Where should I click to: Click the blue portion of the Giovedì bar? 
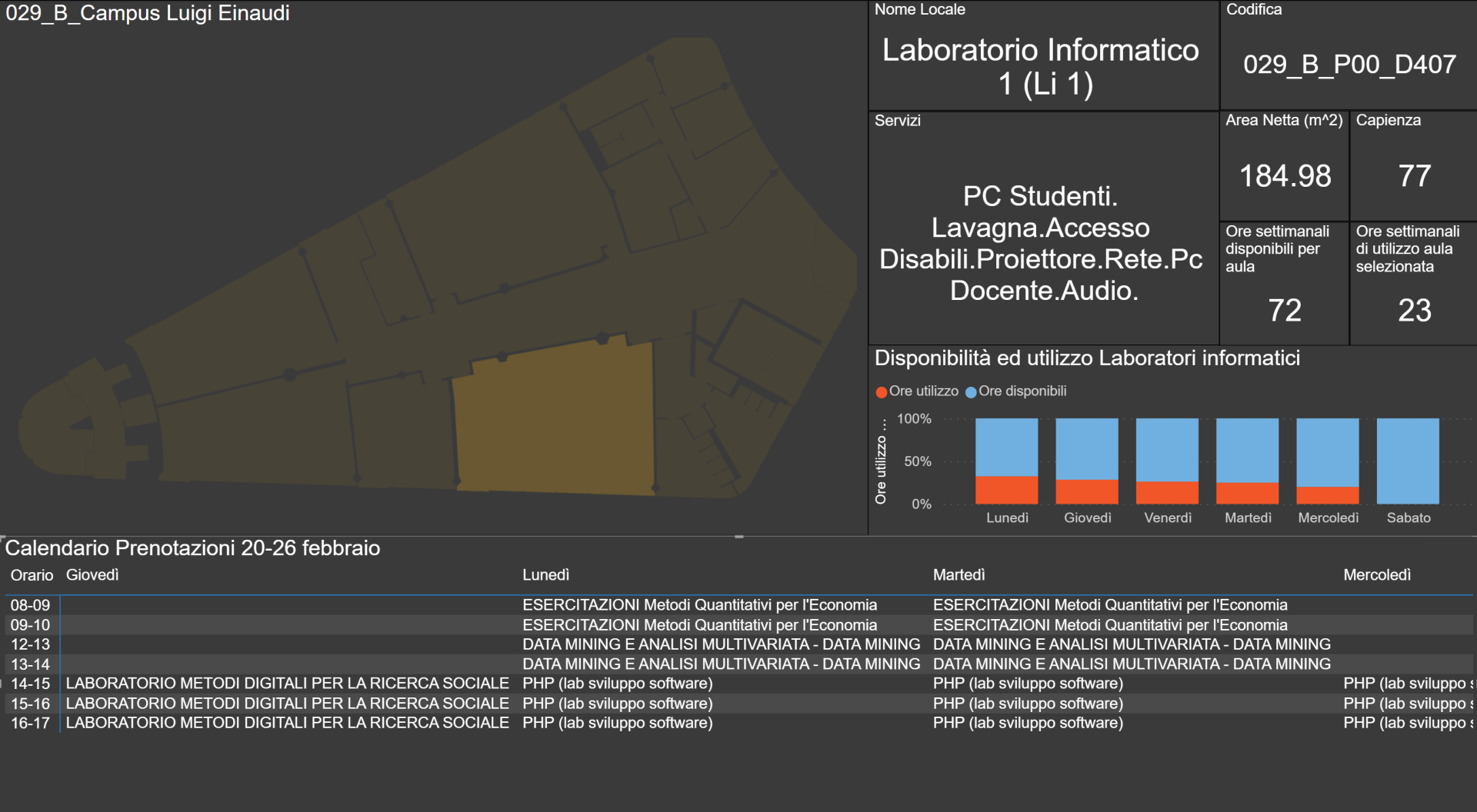click(x=1086, y=448)
